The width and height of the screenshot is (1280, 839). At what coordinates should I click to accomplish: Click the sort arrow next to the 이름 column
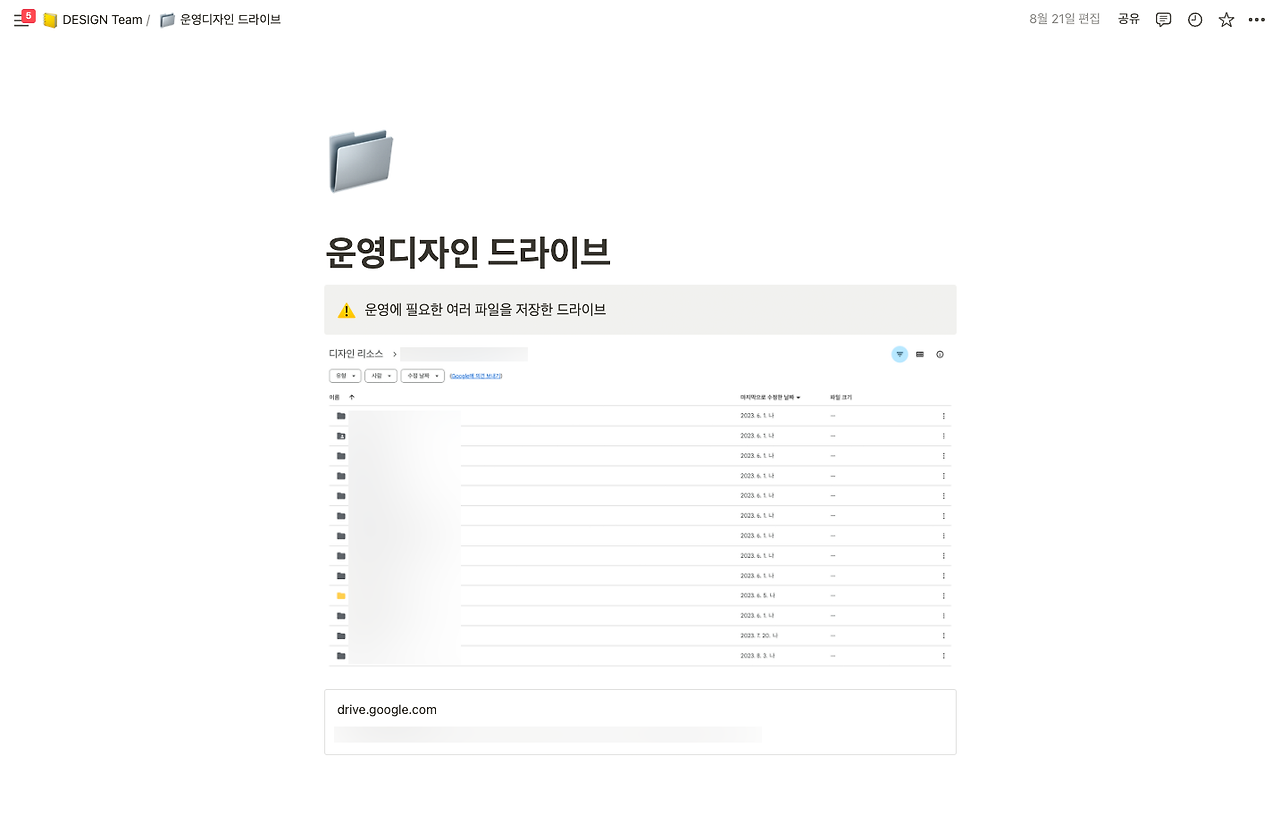point(351,397)
